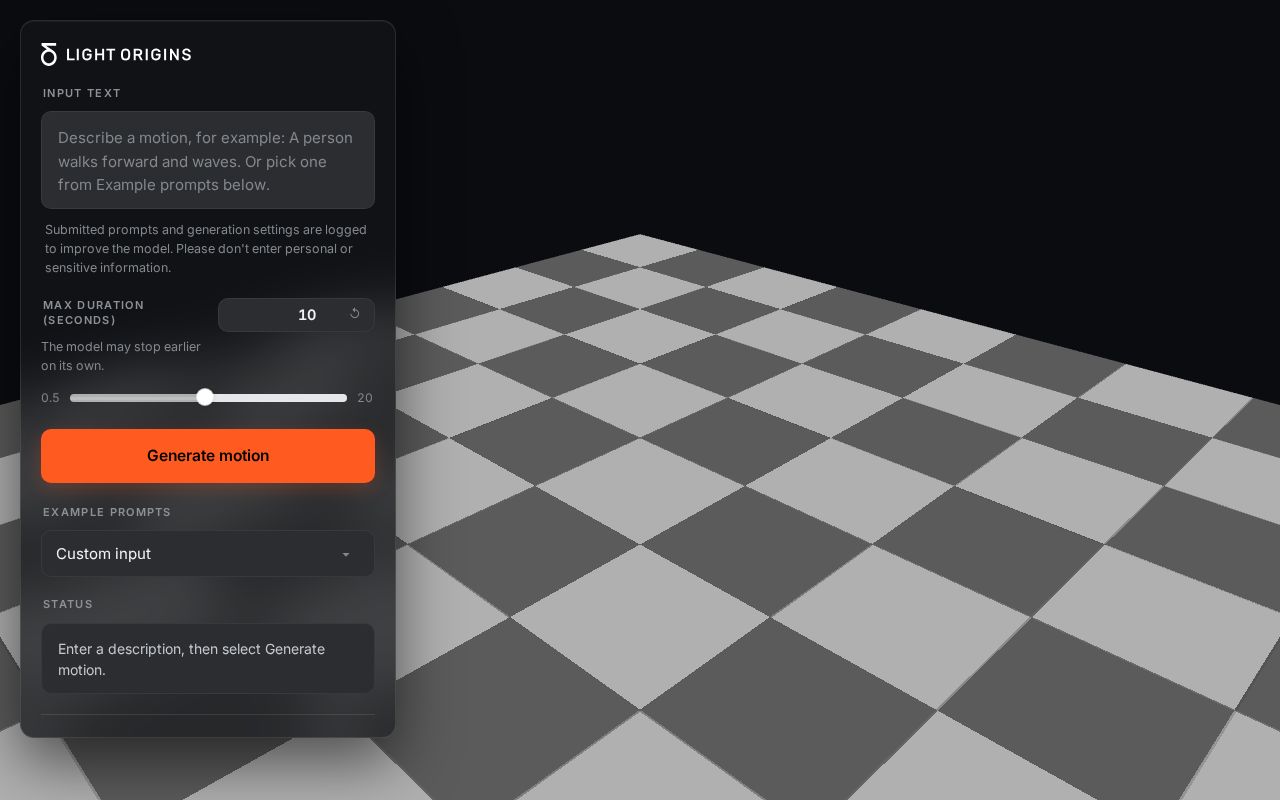
Task: Click the Light Origins logo icon
Action: [49, 54]
